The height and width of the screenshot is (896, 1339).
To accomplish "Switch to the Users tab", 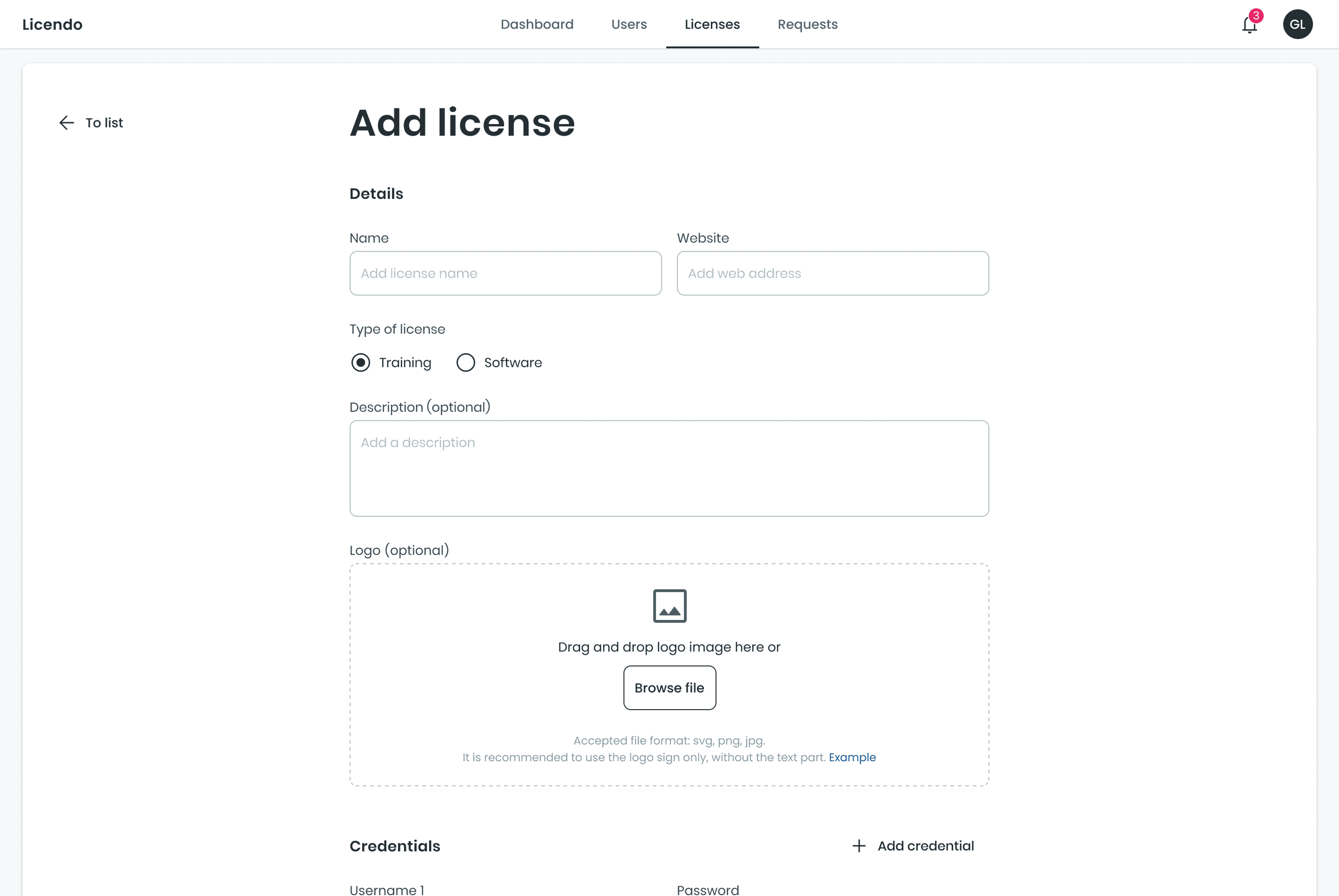I will pos(629,25).
